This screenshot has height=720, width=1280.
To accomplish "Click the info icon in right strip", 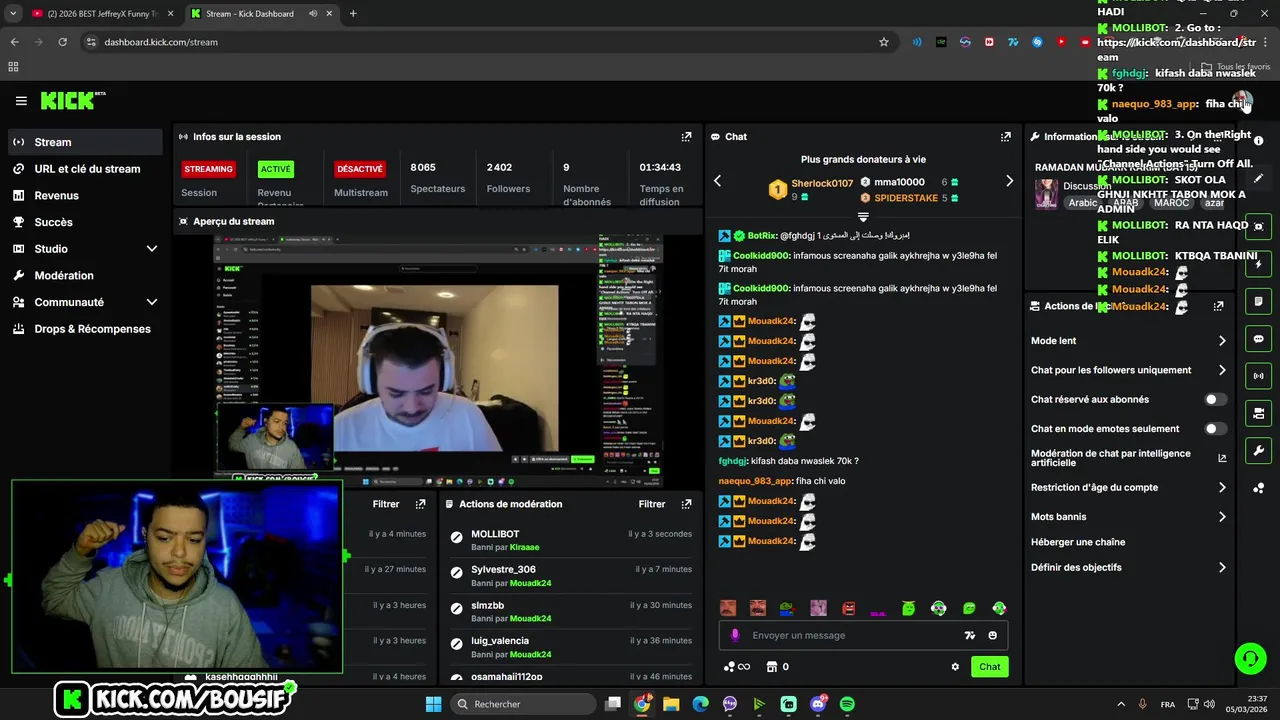I will [1258, 141].
